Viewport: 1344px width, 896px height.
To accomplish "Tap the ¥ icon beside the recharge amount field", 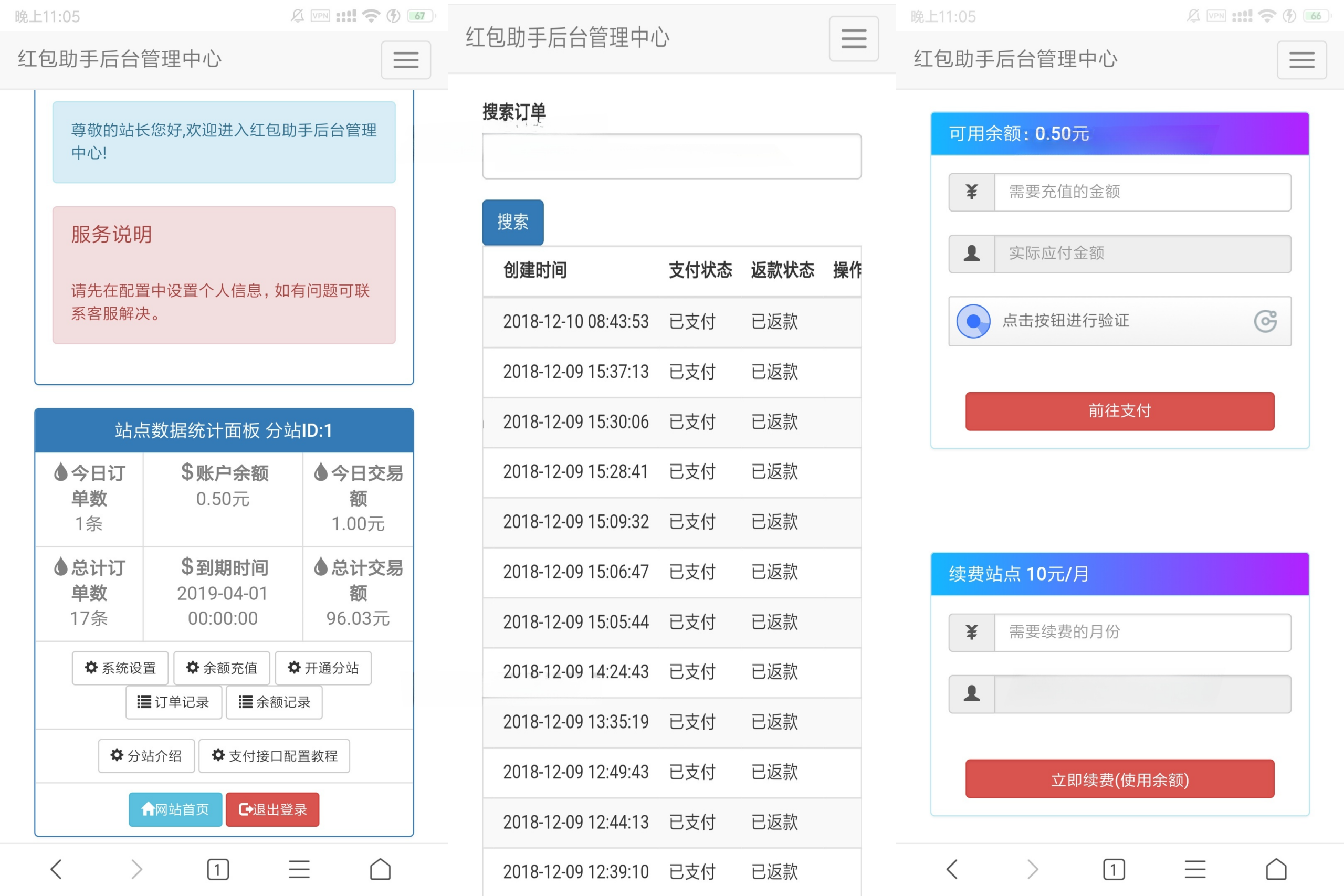I will point(971,192).
